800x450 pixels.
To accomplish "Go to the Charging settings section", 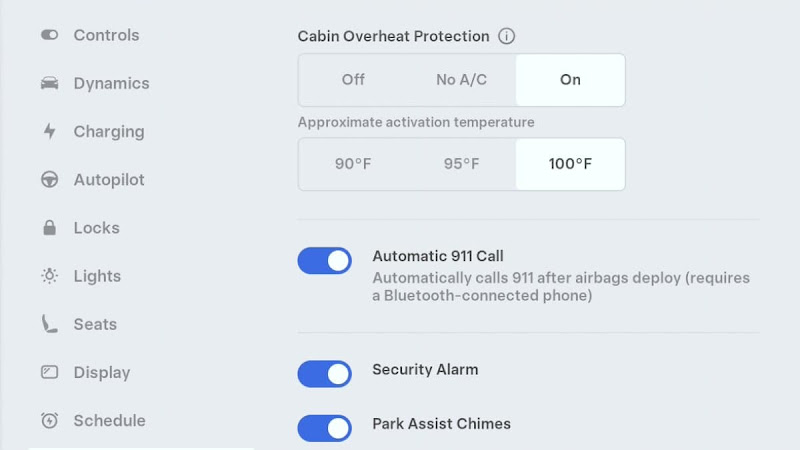I will point(109,132).
